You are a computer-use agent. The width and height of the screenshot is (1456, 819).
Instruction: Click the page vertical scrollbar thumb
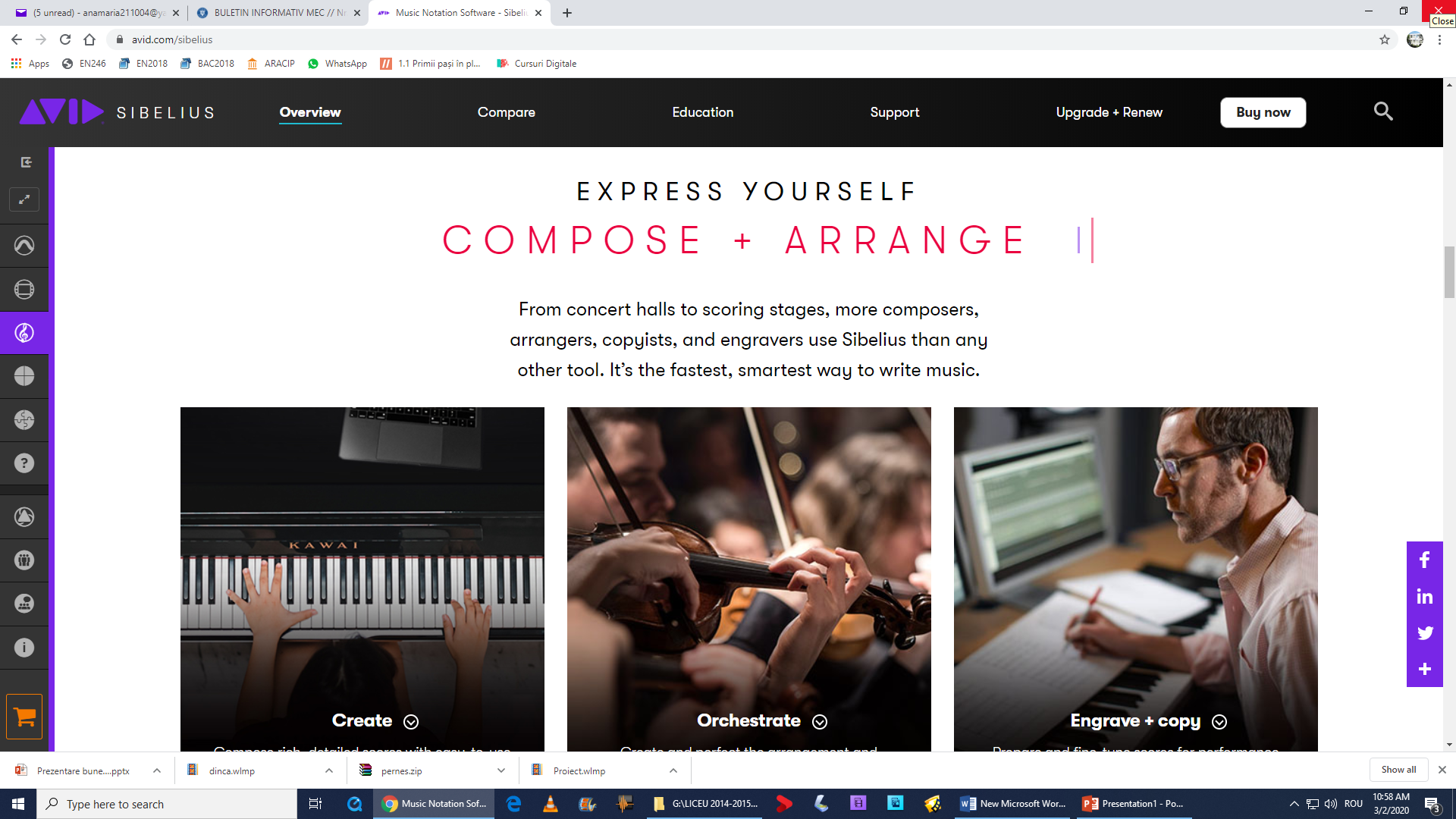click(1449, 271)
